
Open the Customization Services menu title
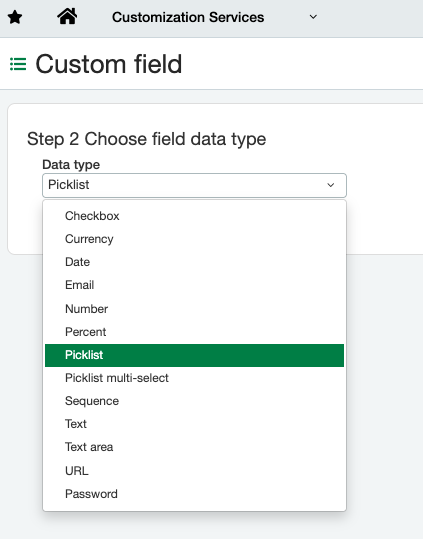[188, 17]
